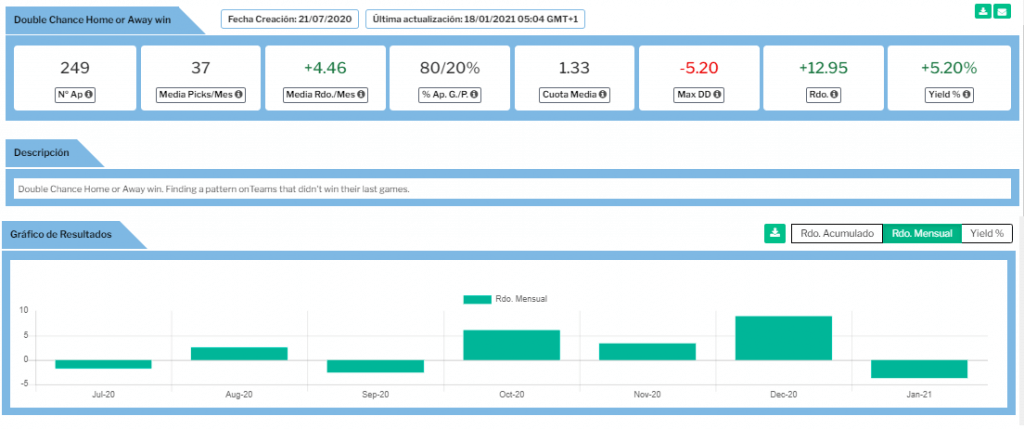Click info icon beside Yield % label
Viewport: 1024px width, 429px height.
coord(966,96)
